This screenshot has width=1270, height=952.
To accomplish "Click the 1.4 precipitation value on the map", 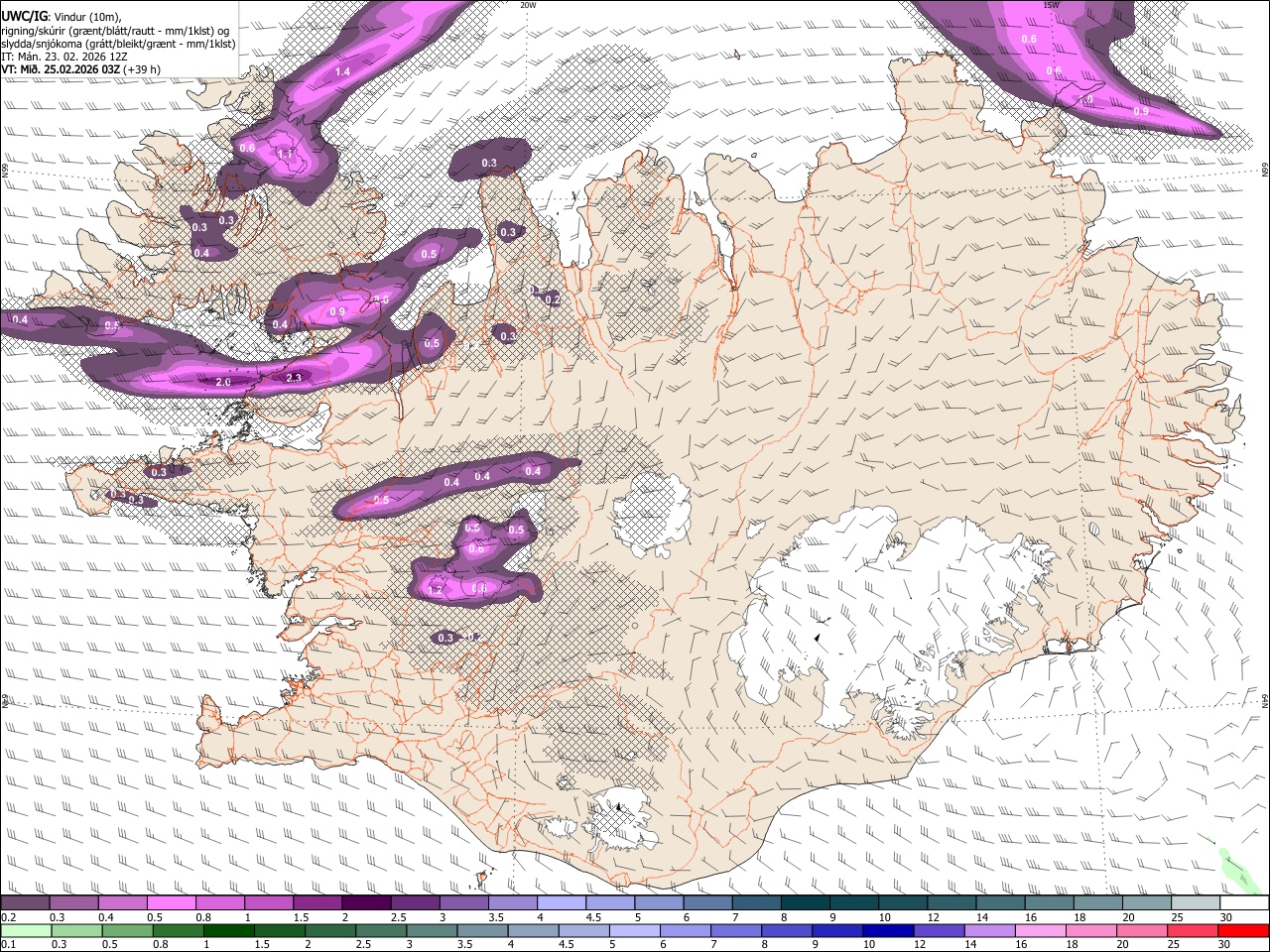I will click(342, 71).
